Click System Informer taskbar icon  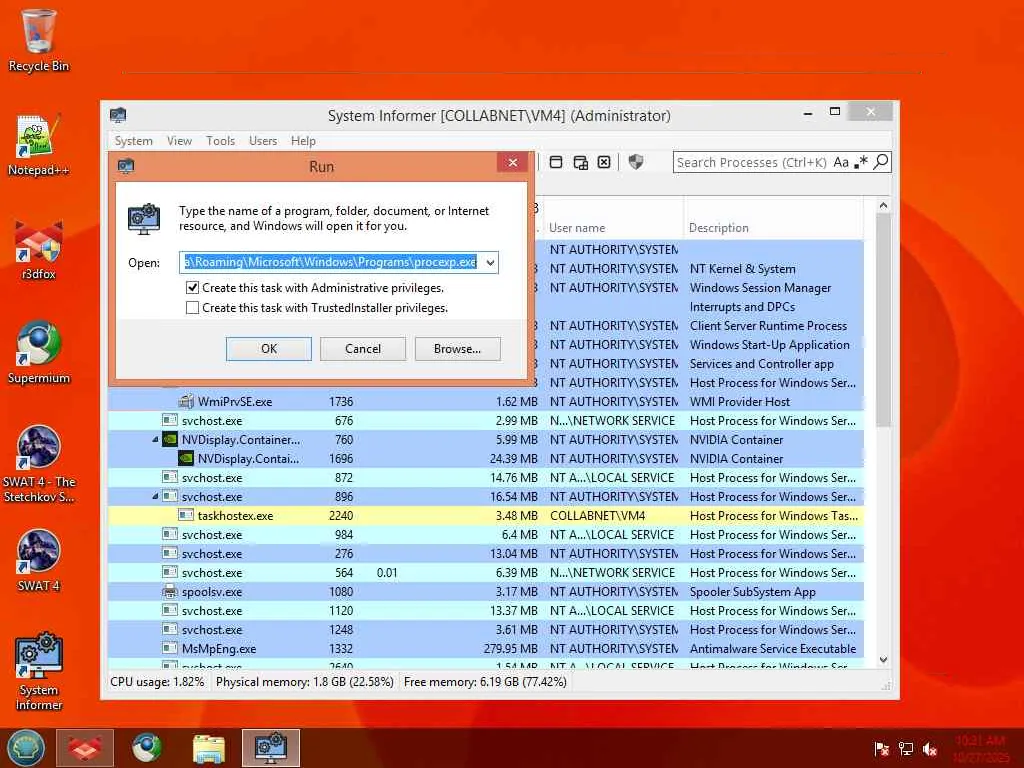(x=270, y=748)
